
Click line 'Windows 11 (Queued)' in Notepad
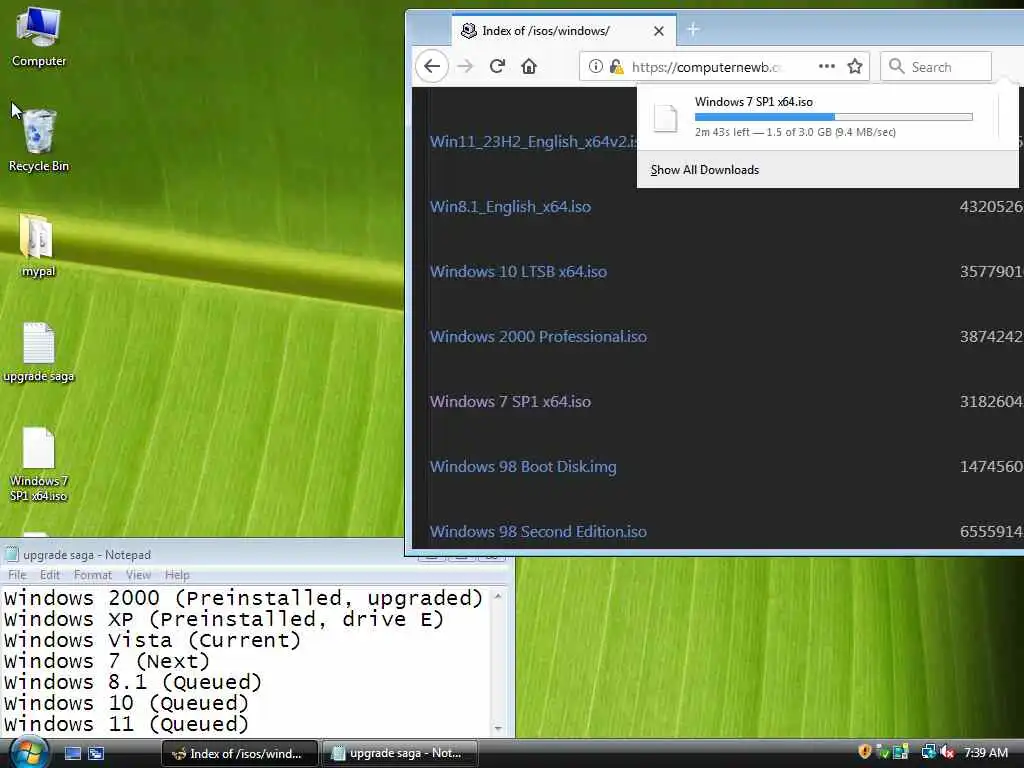[x=126, y=724]
